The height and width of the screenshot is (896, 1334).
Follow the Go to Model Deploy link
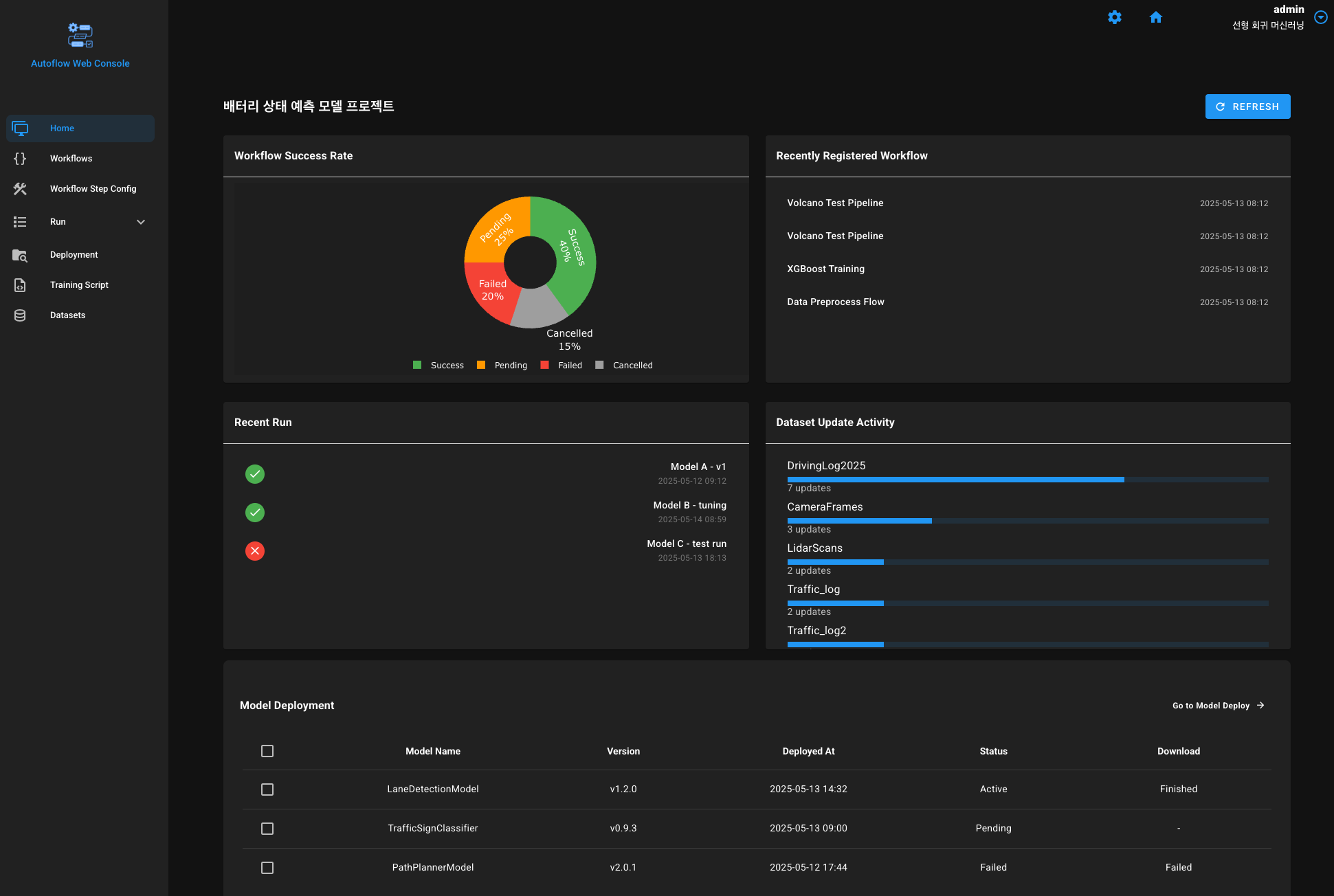(1218, 706)
